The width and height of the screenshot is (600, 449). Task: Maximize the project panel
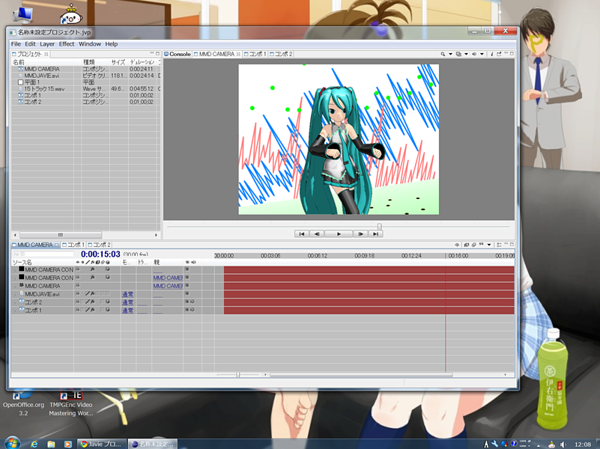pos(158,54)
